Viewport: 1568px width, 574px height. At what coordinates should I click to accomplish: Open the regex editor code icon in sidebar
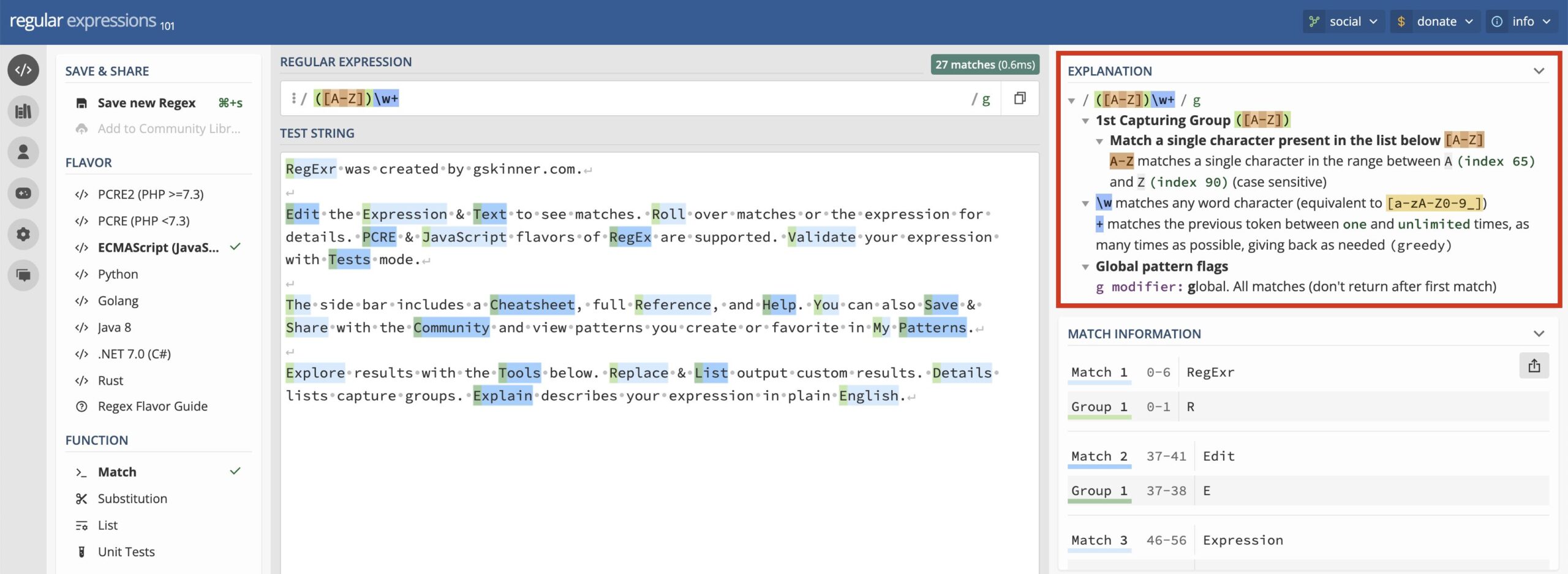click(23, 70)
